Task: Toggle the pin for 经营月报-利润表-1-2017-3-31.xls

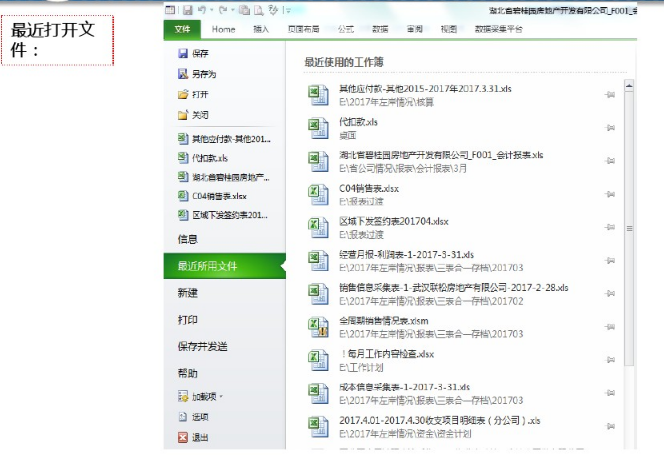Action: [609, 260]
